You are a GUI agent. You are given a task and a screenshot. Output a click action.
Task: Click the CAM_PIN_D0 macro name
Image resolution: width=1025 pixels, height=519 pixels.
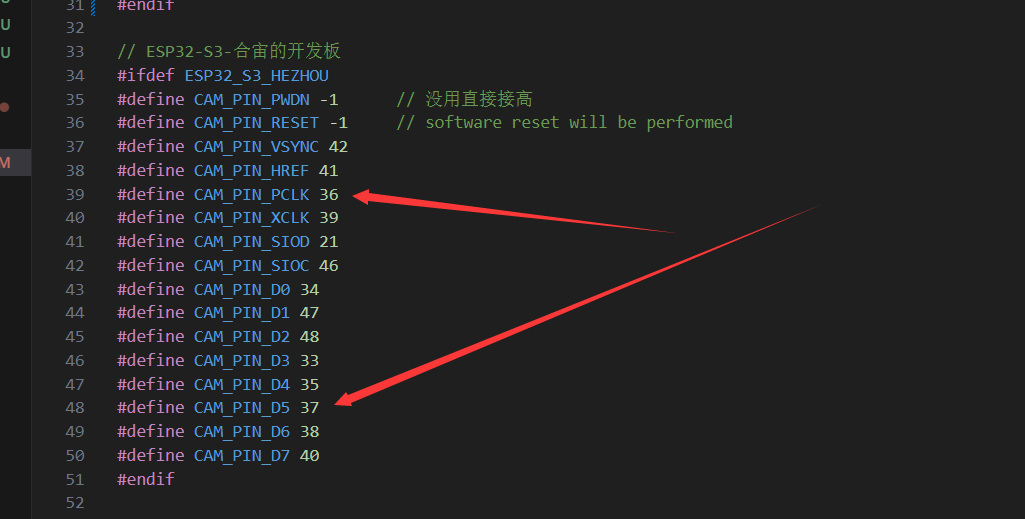[x=242, y=289]
